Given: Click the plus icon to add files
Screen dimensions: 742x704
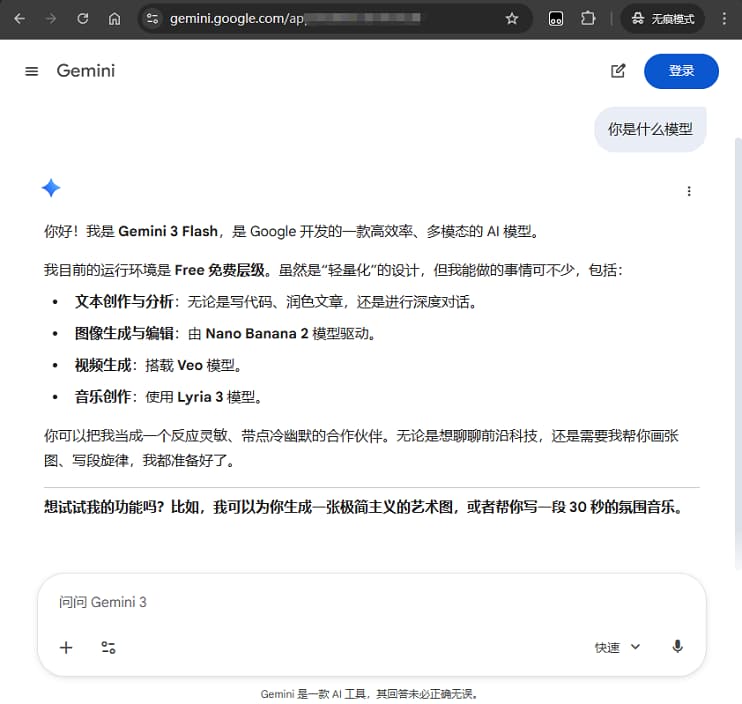Looking at the screenshot, I should pos(66,647).
